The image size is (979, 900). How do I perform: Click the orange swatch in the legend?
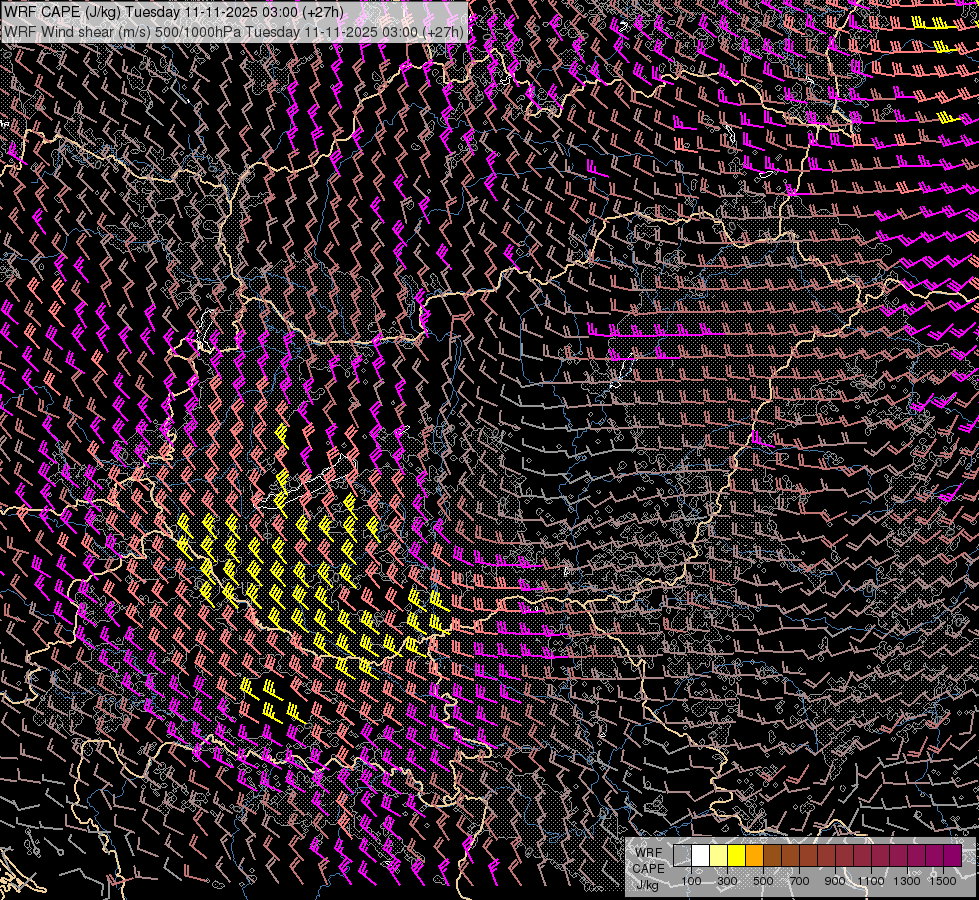click(x=755, y=856)
